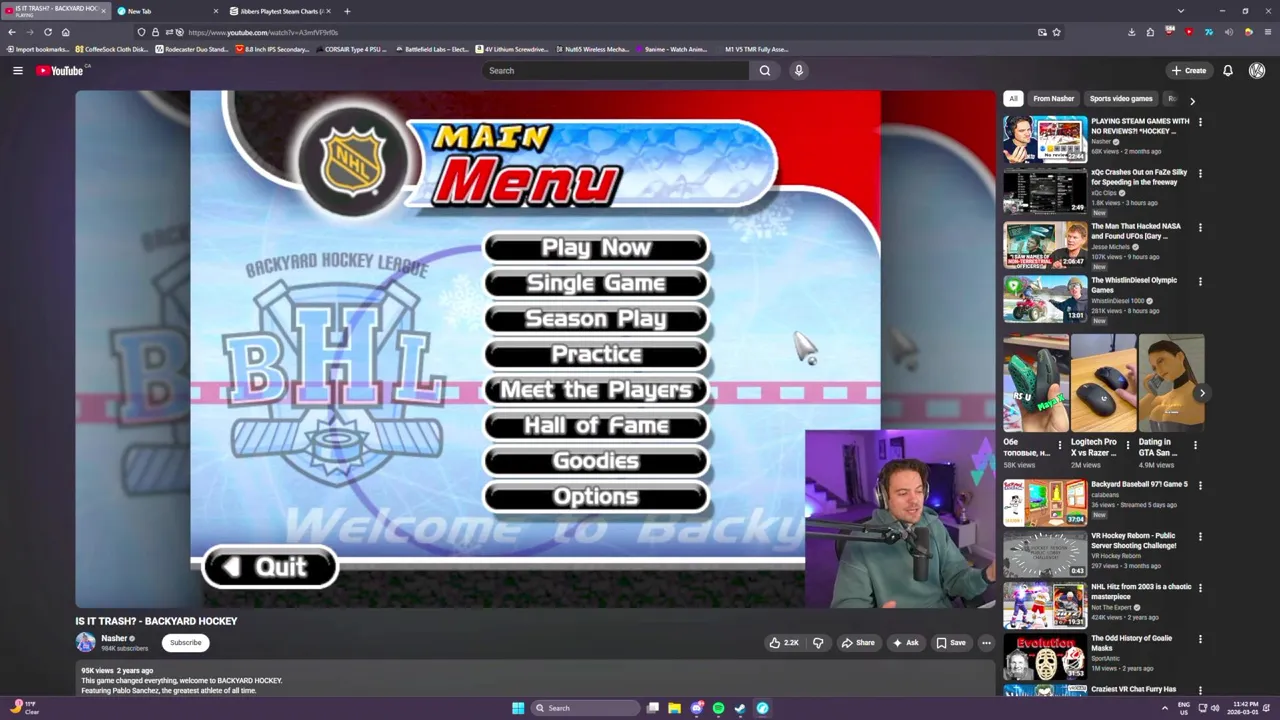Switch to Jibbers Playtest Steam Charts tab
This screenshot has height=720, width=1280.
point(280,11)
